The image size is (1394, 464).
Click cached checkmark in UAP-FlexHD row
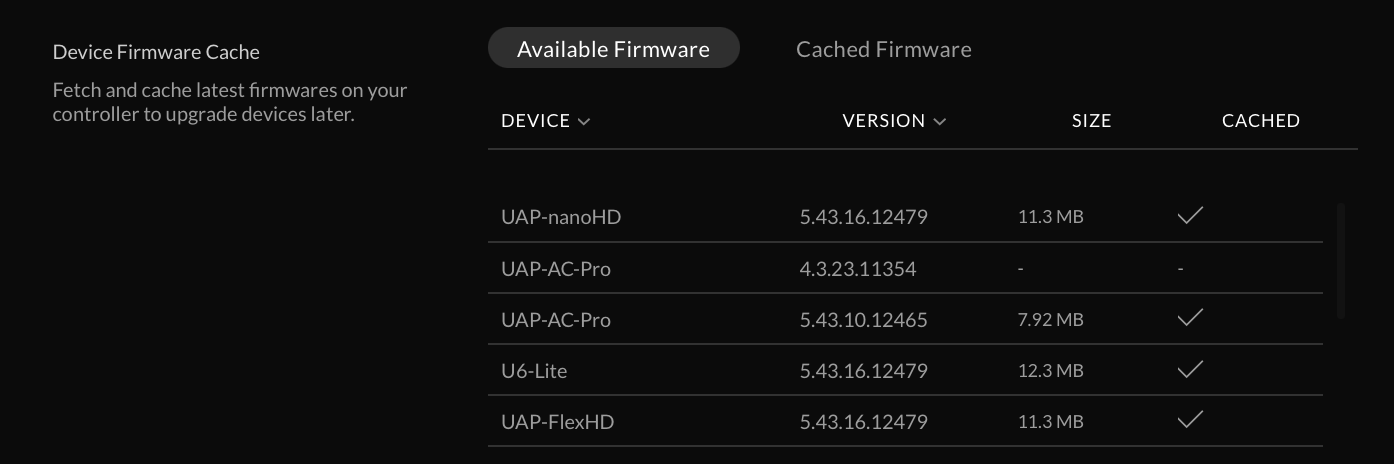tap(1189, 421)
